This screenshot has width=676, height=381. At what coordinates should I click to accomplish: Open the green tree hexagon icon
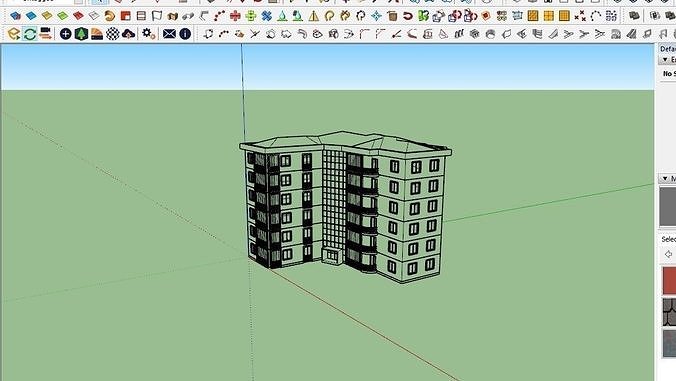tap(81, 34)
